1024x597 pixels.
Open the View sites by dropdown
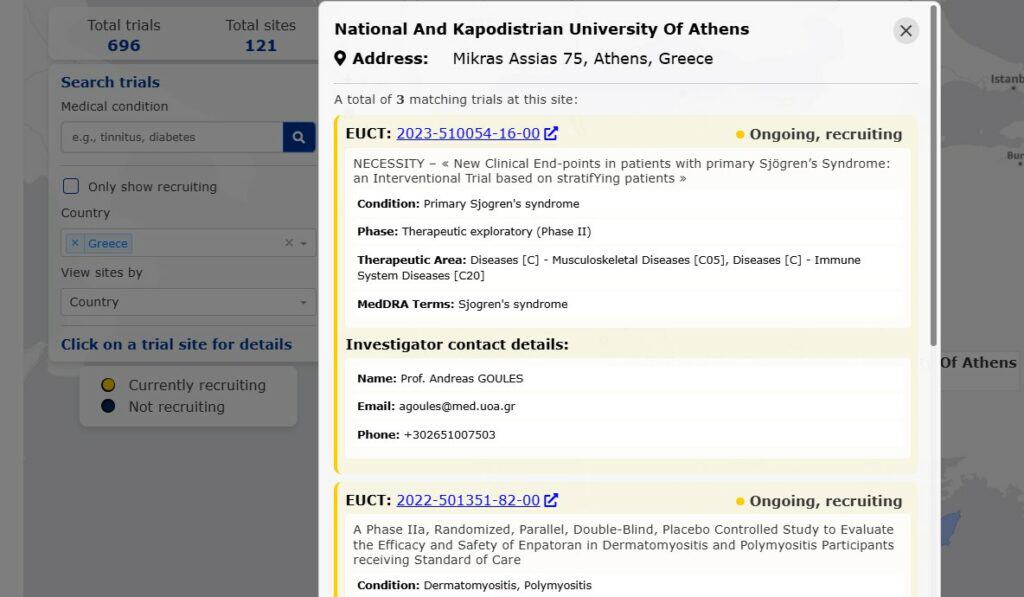click(188, 302)
